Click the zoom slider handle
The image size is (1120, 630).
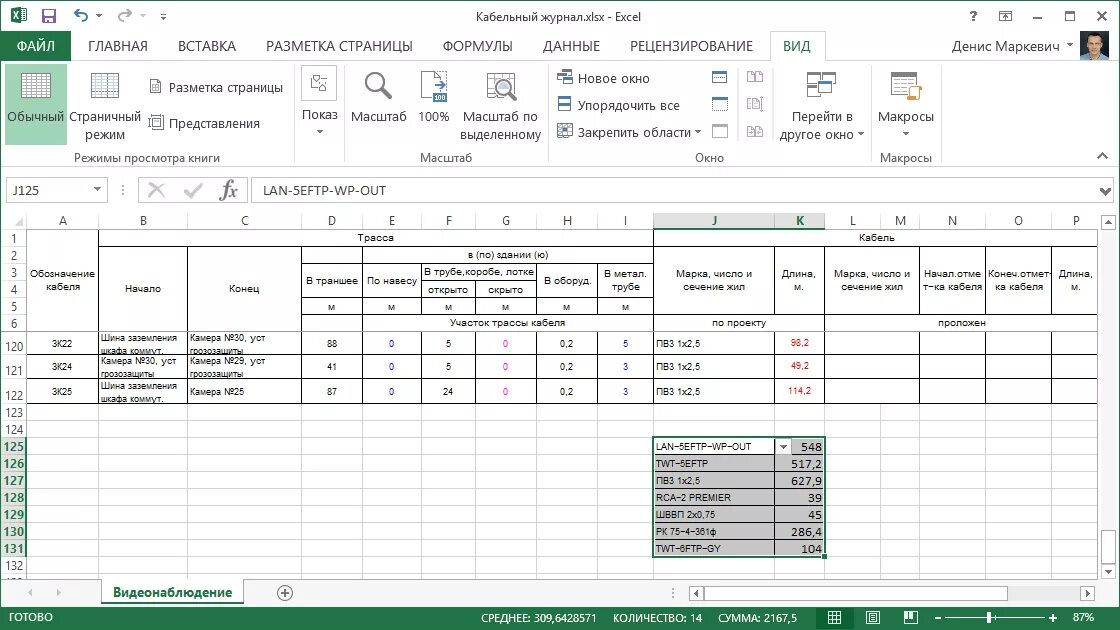989,617
